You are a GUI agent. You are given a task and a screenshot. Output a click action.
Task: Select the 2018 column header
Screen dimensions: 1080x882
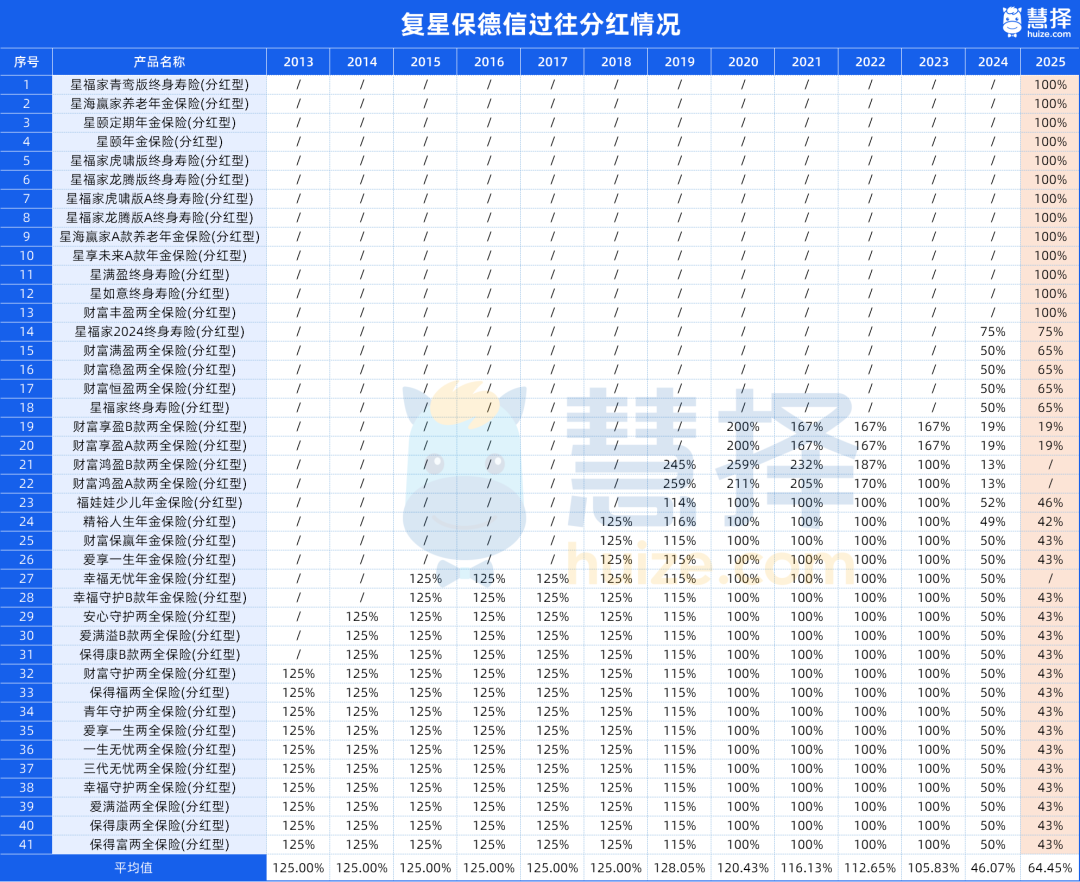click(616, 62)
